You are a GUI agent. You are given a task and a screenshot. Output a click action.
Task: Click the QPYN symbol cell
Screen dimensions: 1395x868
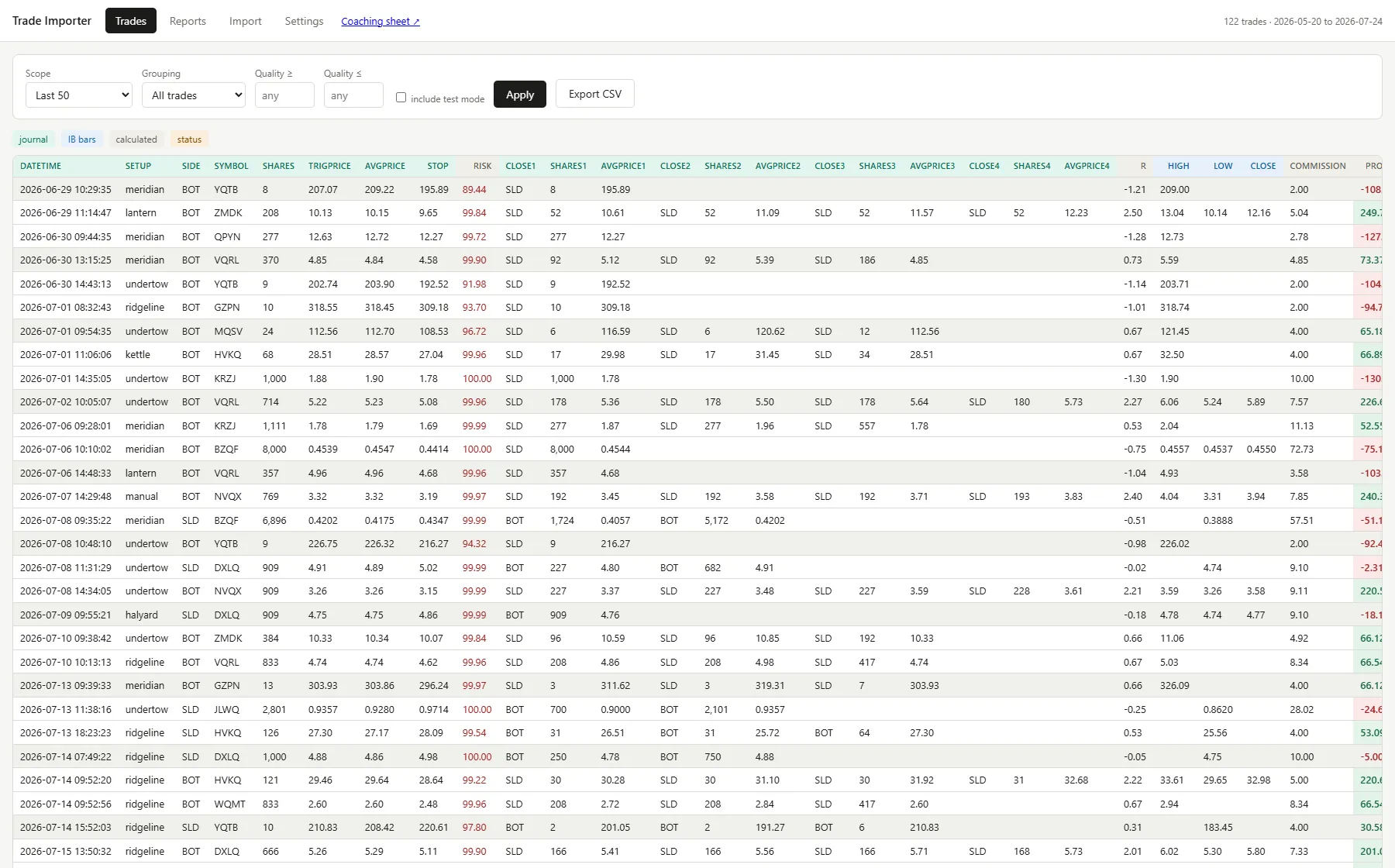pos(227,236)
